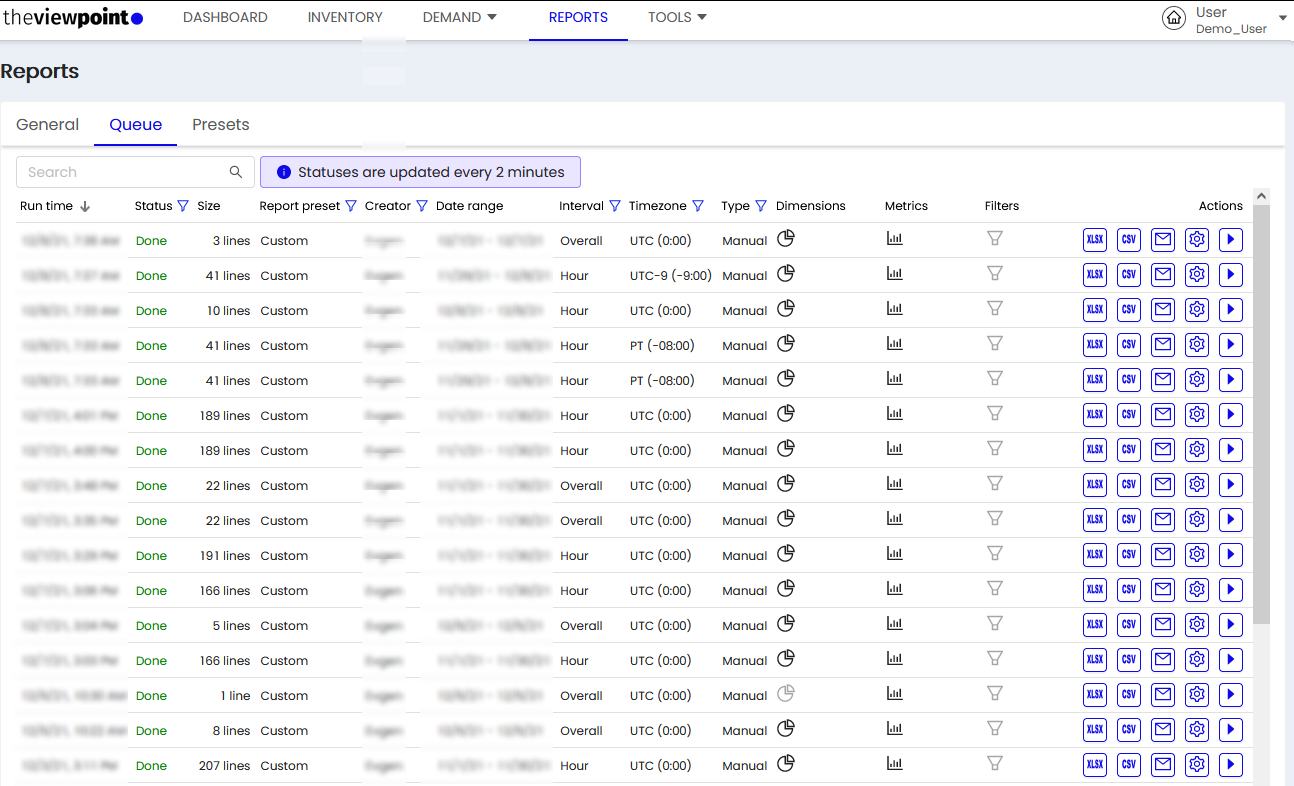Select the REPORTS nav item

(578, 17)
